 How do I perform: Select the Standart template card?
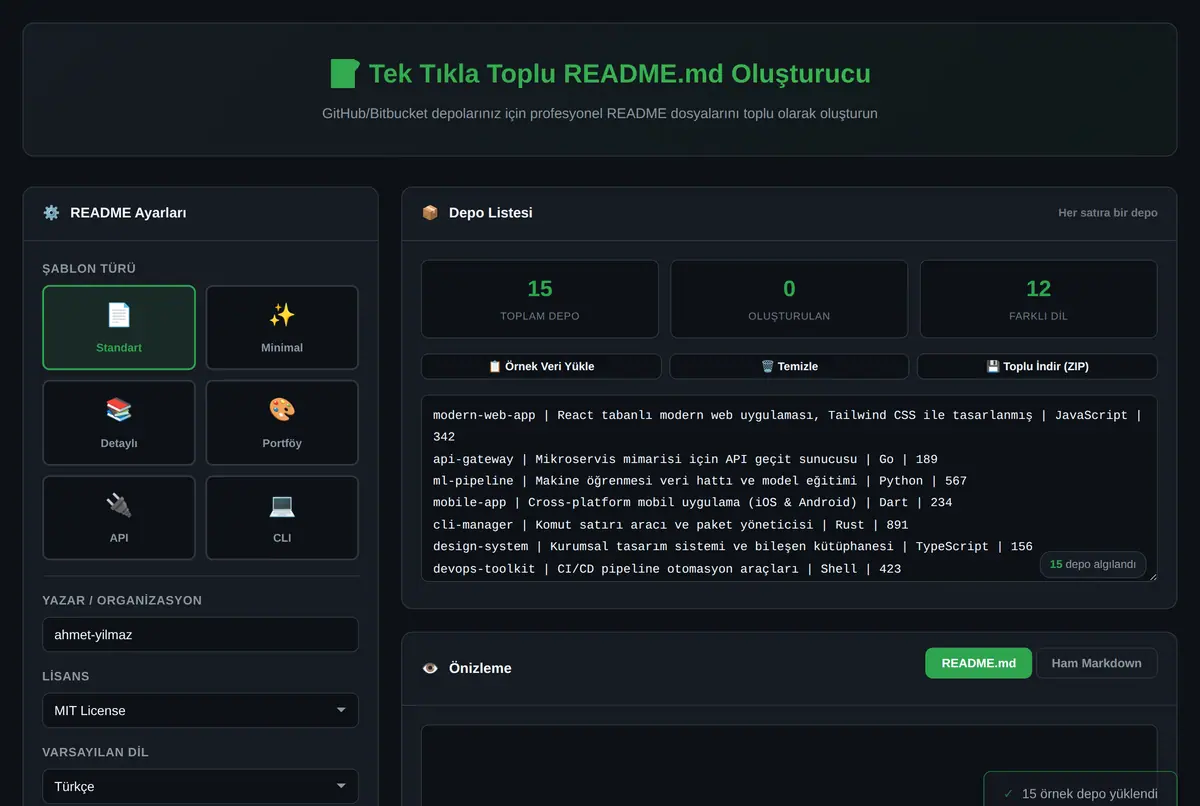[119, 328]
